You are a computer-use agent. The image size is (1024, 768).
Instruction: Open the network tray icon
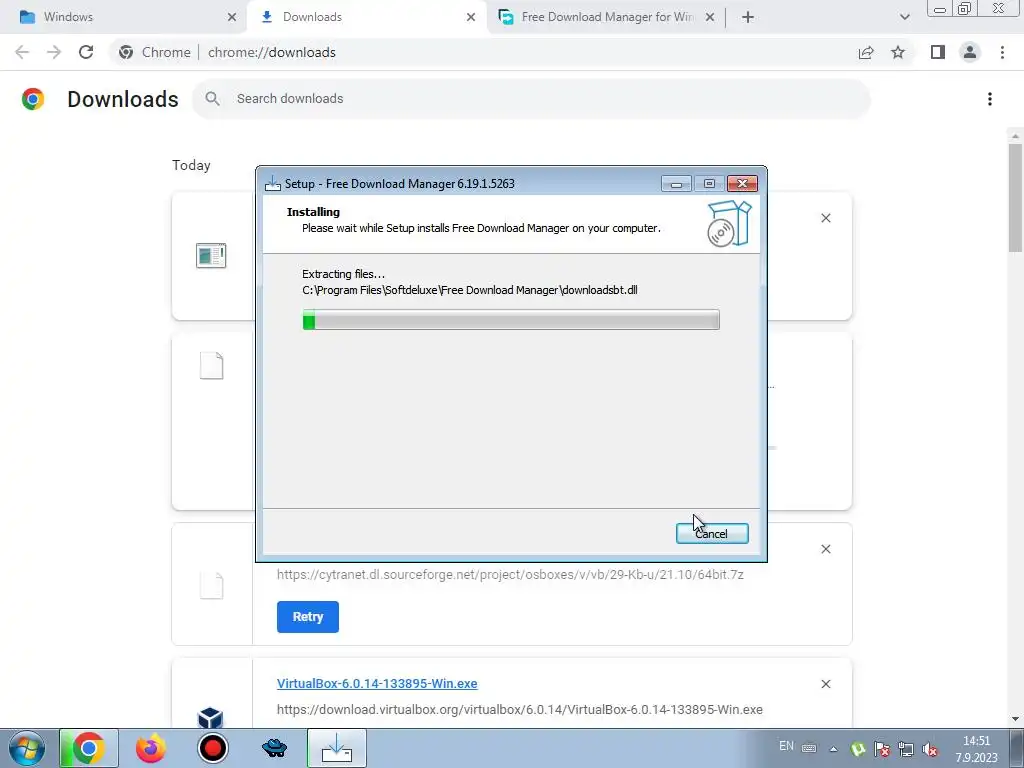pyautogui.click(x=906, y=750)
